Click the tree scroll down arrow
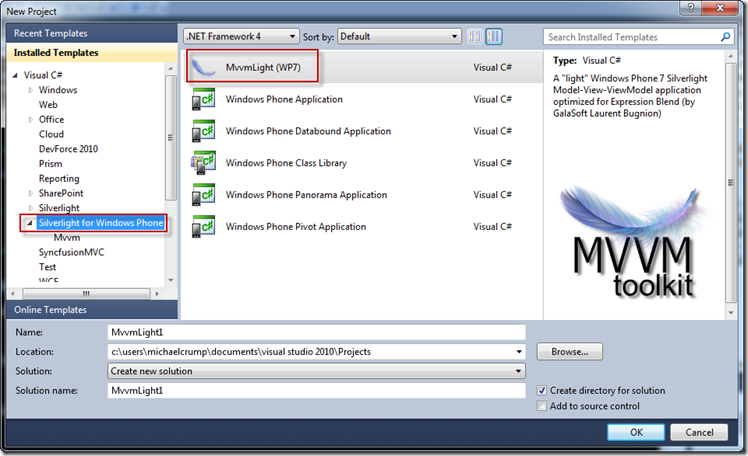The image size is (748, 456). pos(171,280)
